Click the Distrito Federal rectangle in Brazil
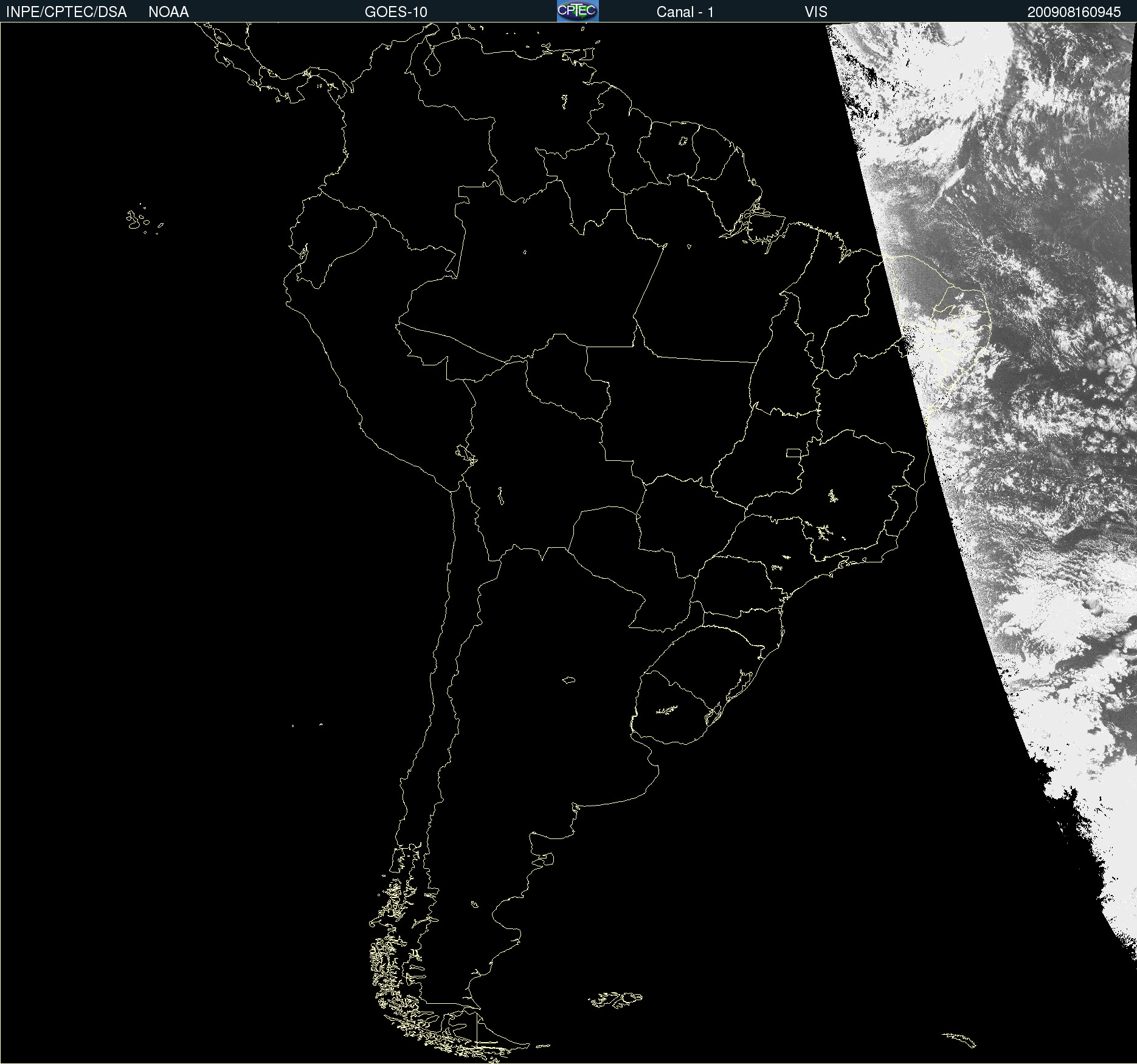This screenshot has height=1064, width=1137. (793, 453)
